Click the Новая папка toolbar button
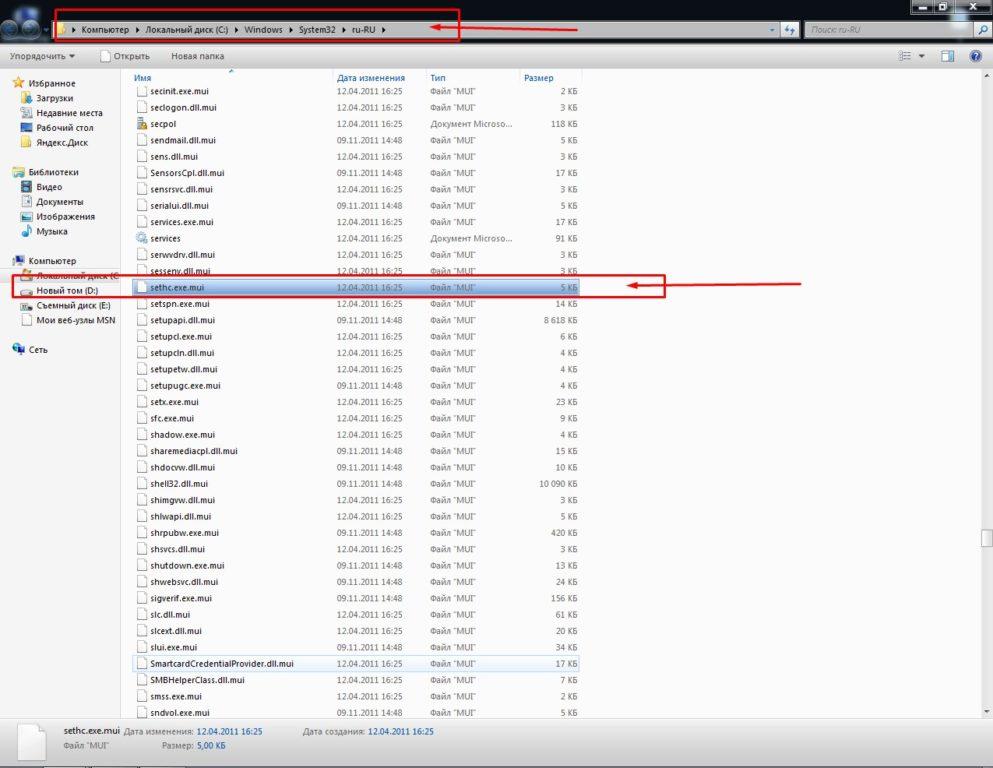 click(198, 56)
